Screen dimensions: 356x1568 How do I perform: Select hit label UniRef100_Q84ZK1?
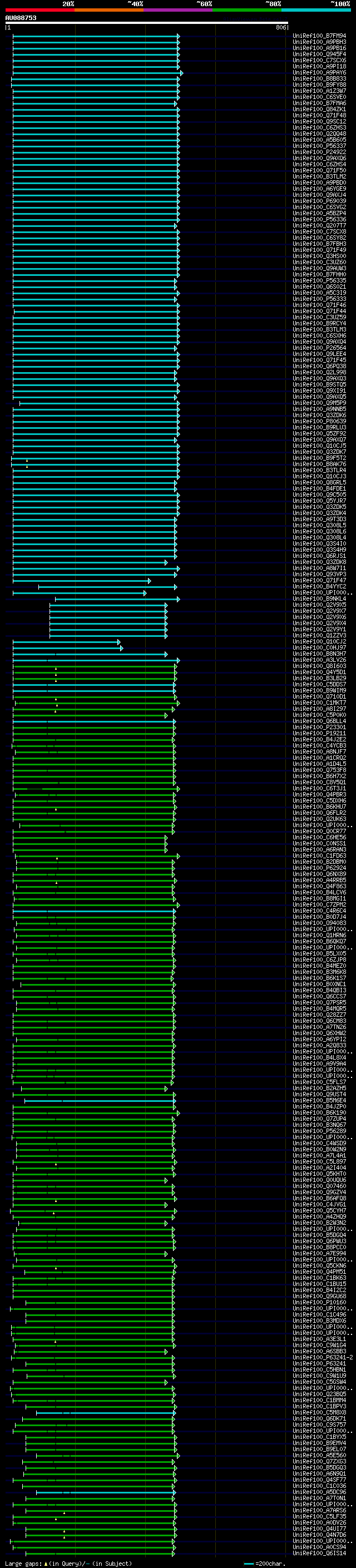[319, 110]
